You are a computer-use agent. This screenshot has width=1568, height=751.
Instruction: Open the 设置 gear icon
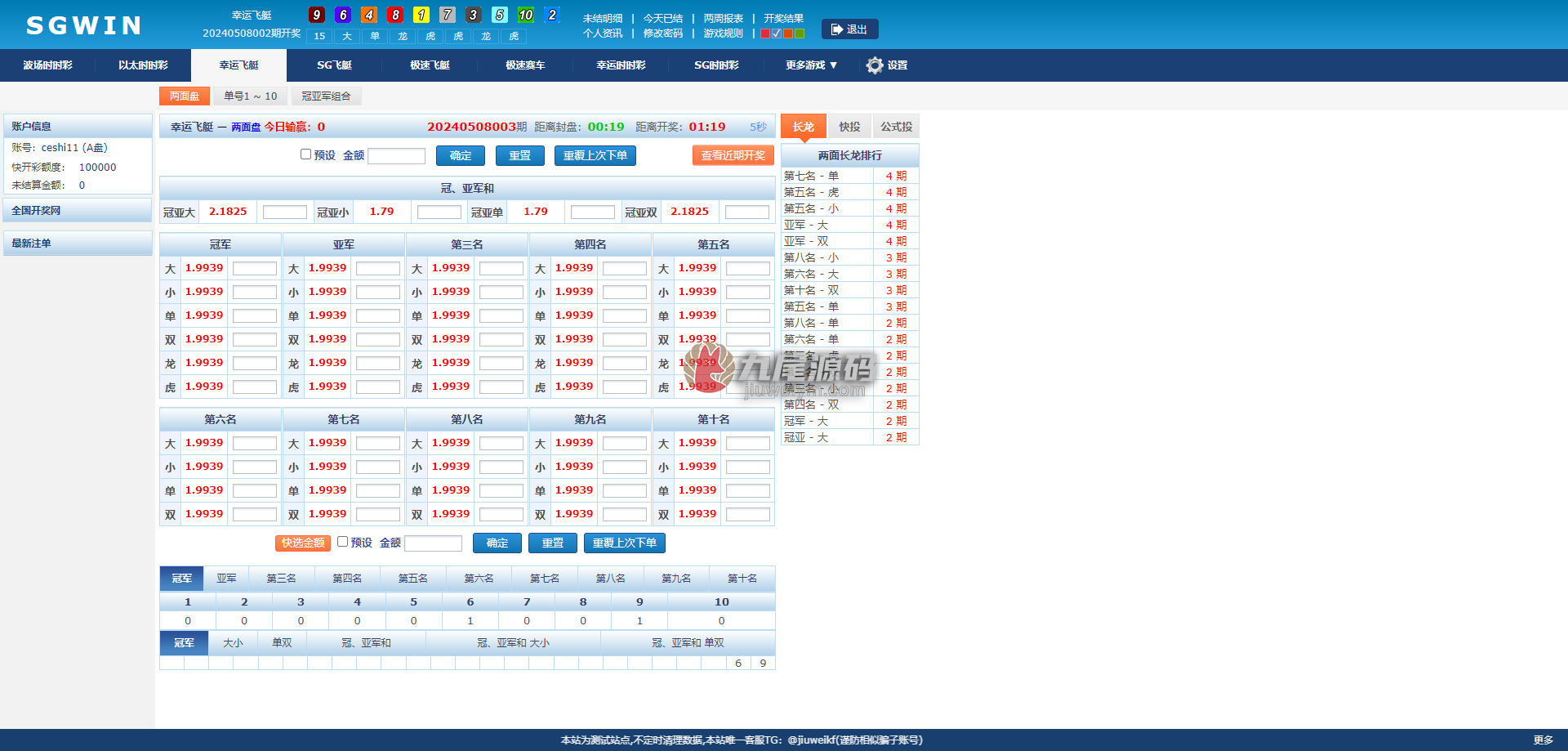(875, 65)
